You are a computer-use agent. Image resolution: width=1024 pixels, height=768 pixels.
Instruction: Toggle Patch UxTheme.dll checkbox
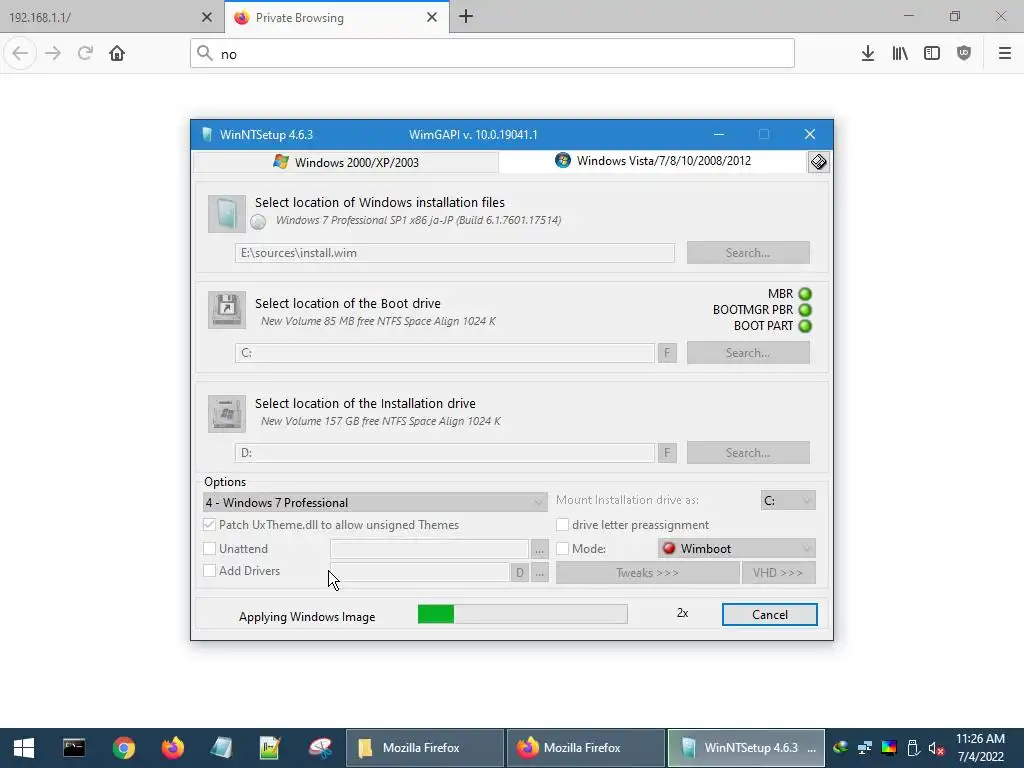tap(209, 524)
